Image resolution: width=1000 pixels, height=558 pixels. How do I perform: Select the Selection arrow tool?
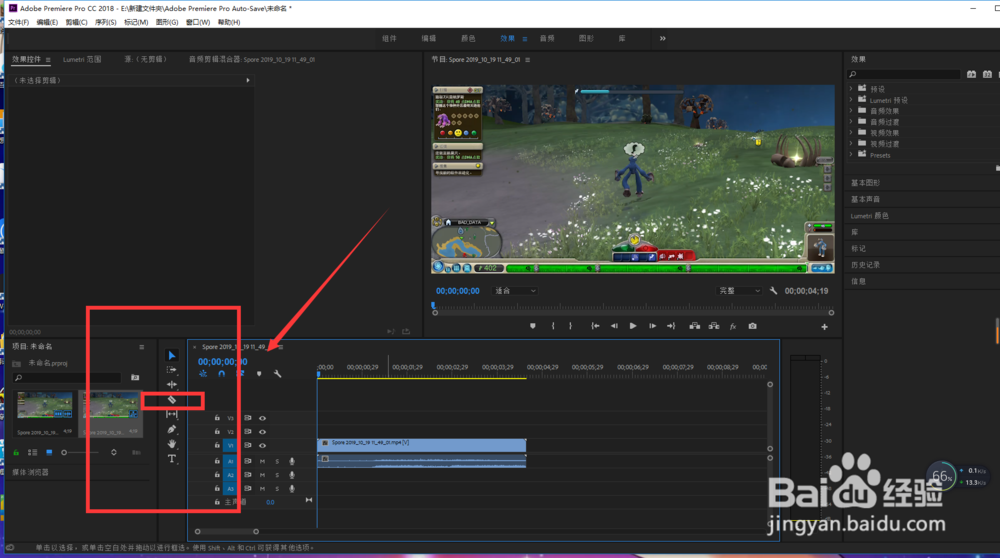pos(172,355)
